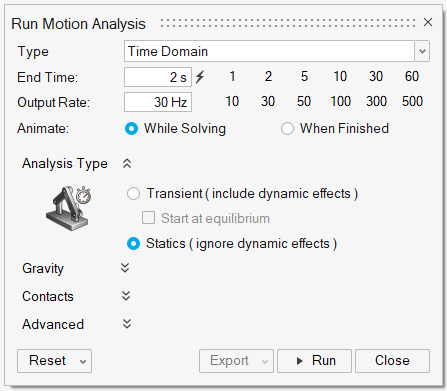Open the Reset button dropdown arrow

[x=83, y=361]
